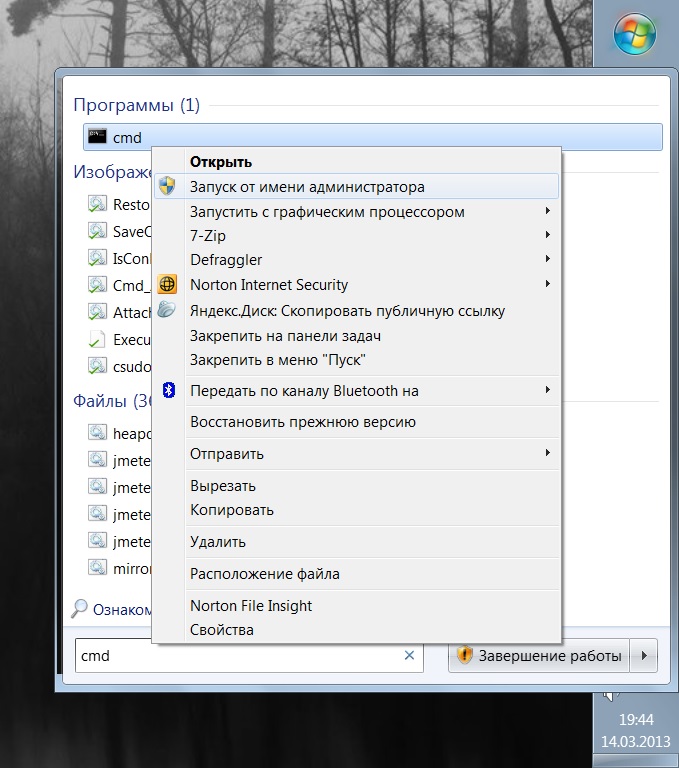Click the Bluetooth icon in context menu

tap(169, 390)
